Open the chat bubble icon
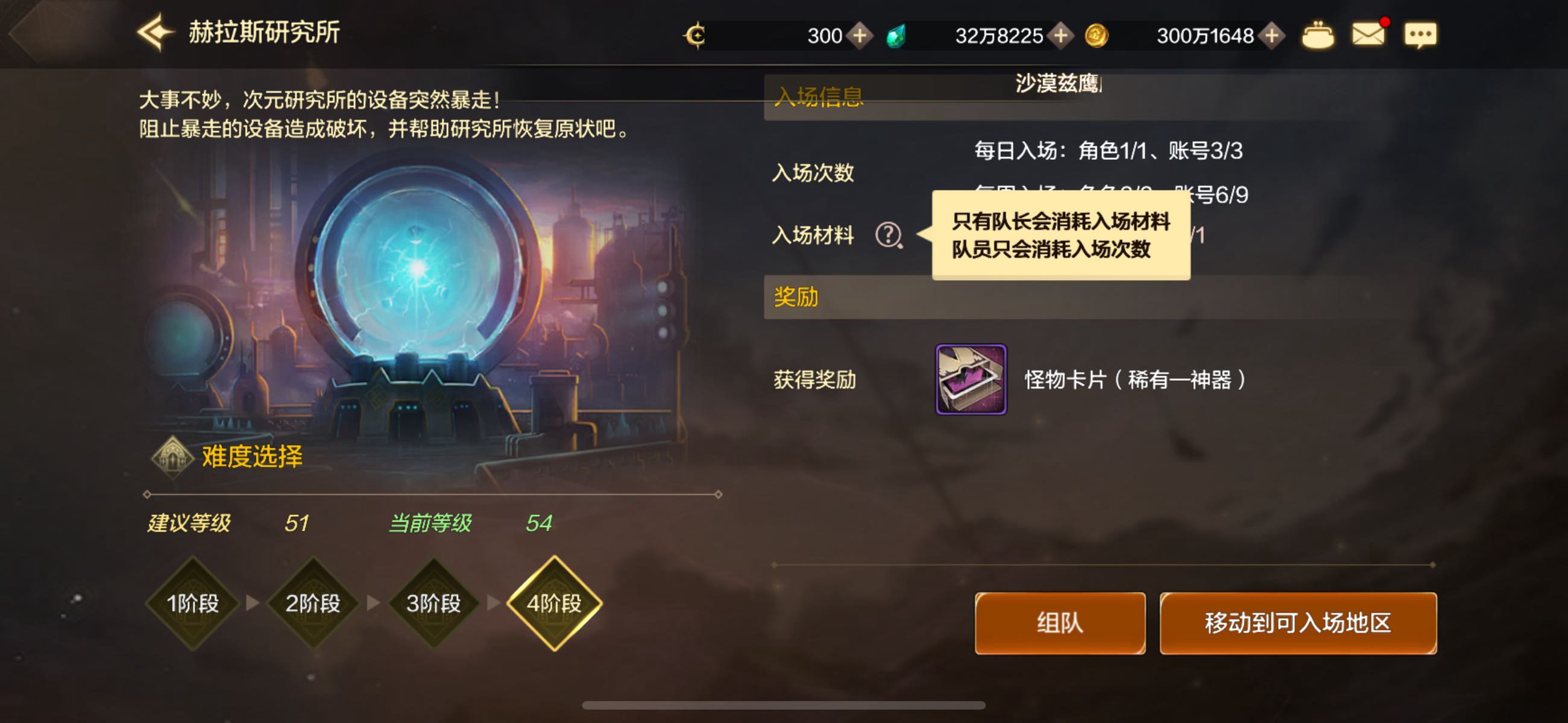Viewport: 1568px width, 723px height. pos(1420,36)
